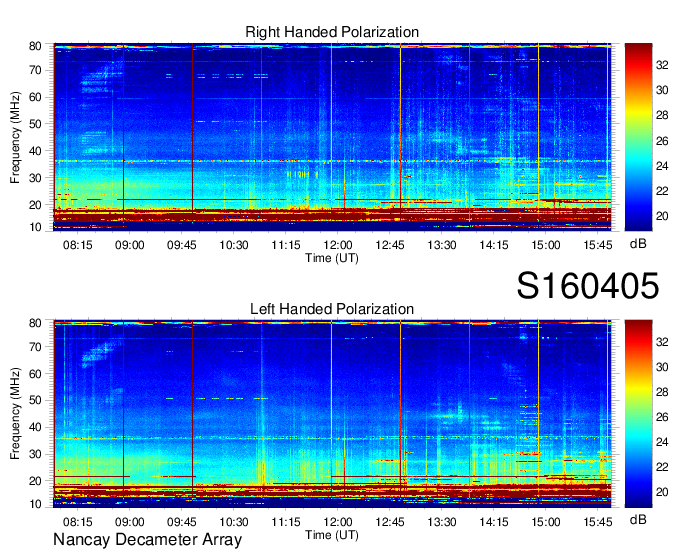
Task: Click the "Right Handed Polarization" plot title
Action: (x=332, y=32)
